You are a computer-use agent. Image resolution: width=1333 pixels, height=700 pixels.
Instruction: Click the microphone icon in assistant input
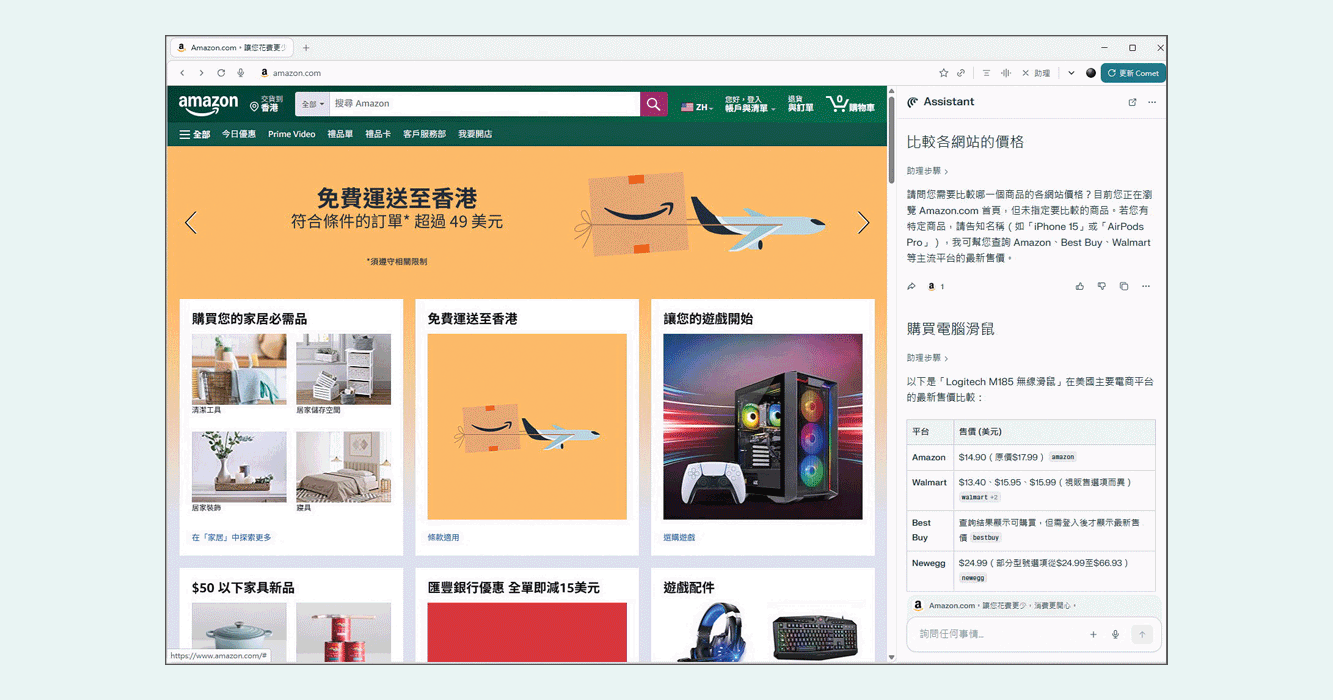pos(1115,634)
